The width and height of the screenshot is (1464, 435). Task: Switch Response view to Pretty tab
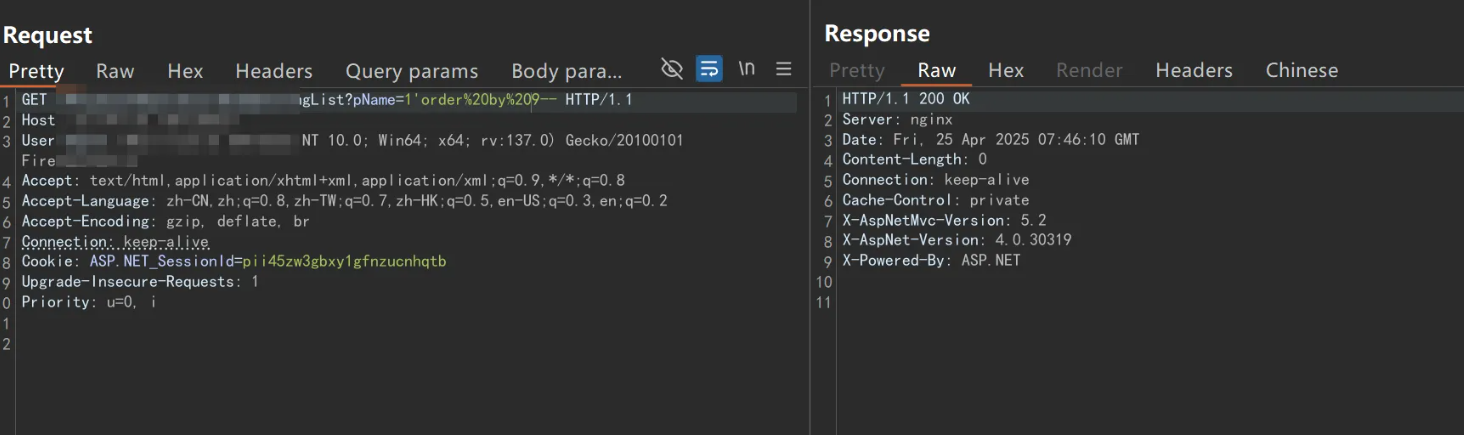[857, 70]
